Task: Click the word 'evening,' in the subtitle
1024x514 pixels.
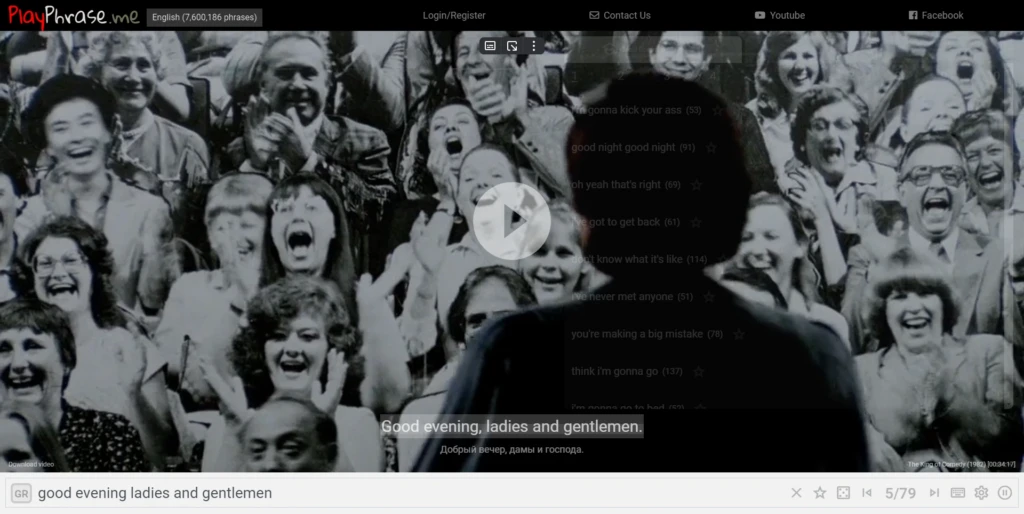Action: coord(455,427)
